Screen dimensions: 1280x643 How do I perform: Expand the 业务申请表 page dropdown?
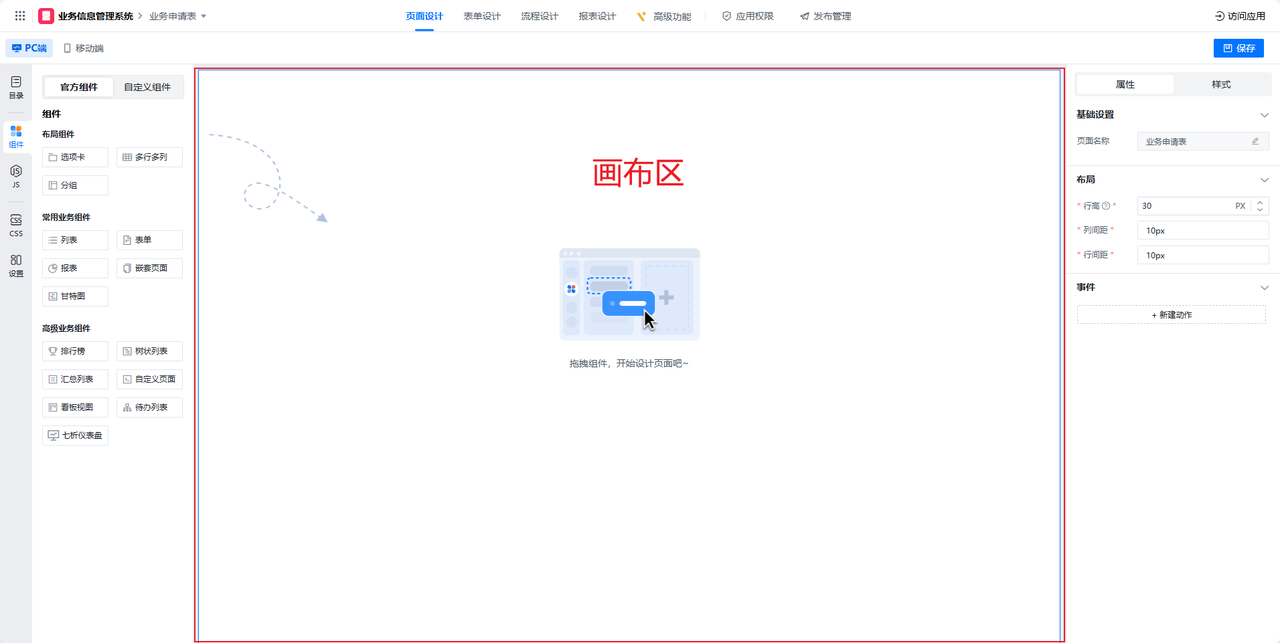204,17
